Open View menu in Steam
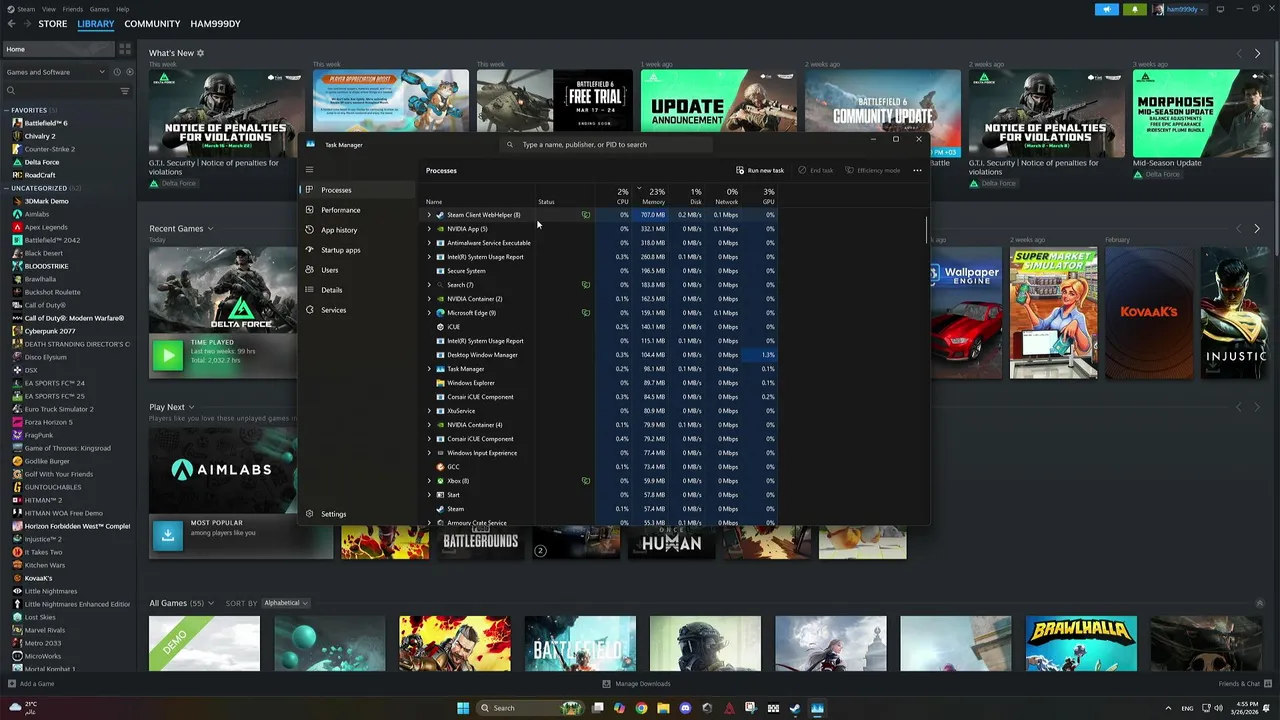Viewport: 1280px width, 720px height. 49,9
